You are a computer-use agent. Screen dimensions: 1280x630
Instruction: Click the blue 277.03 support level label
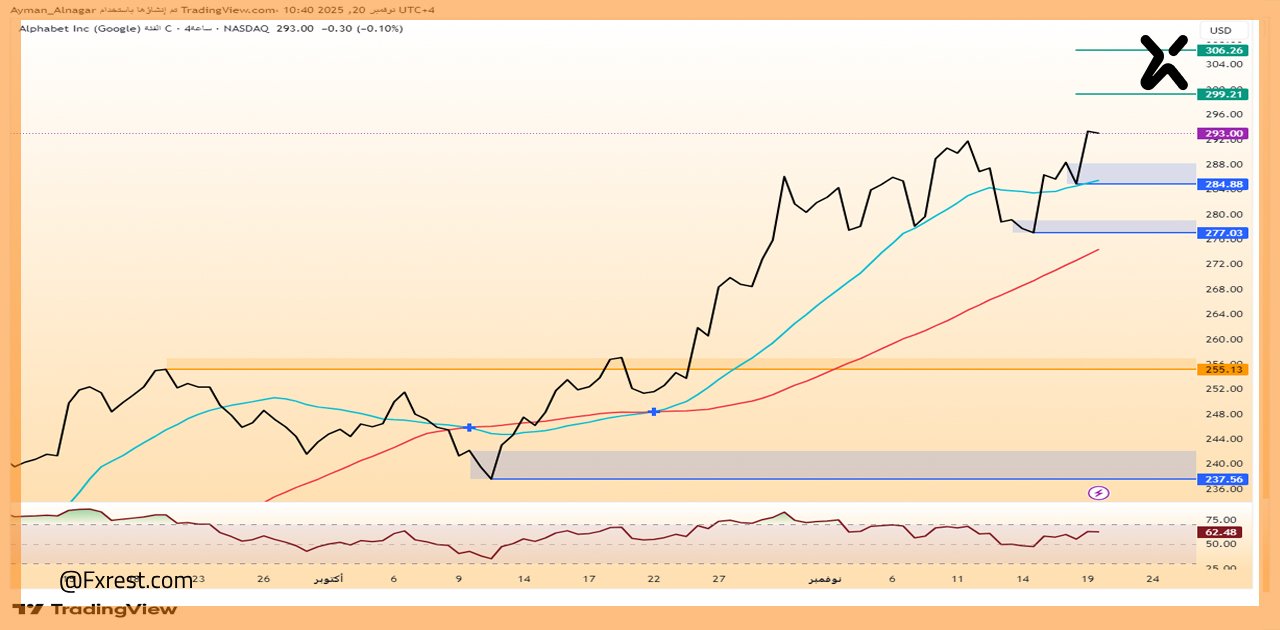(x=1224, y=233)
